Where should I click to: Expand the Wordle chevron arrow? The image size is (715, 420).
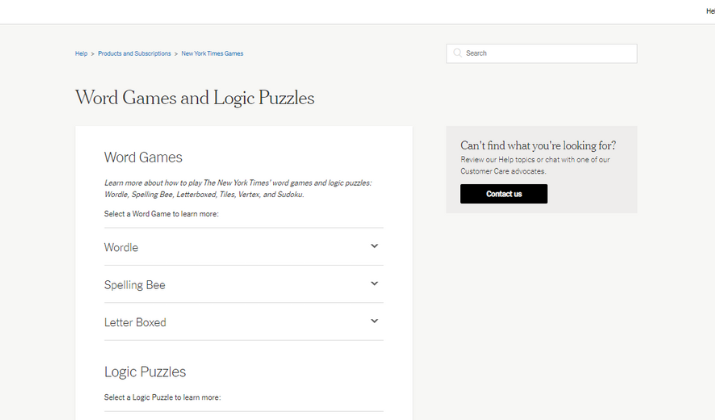[x=374, y=246]
